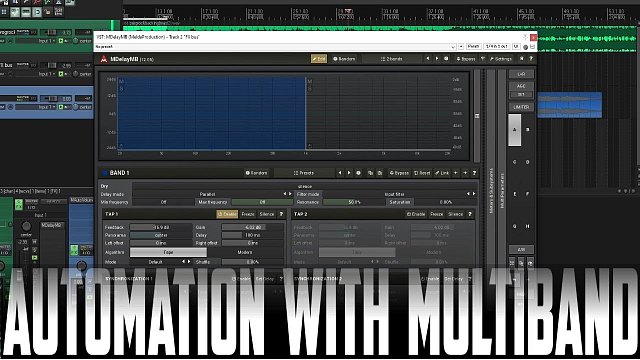Viewport: 640px width, 360px height.
Task: Toggle Bypass in the plugin top toolbar
Action: click(466, 59)
